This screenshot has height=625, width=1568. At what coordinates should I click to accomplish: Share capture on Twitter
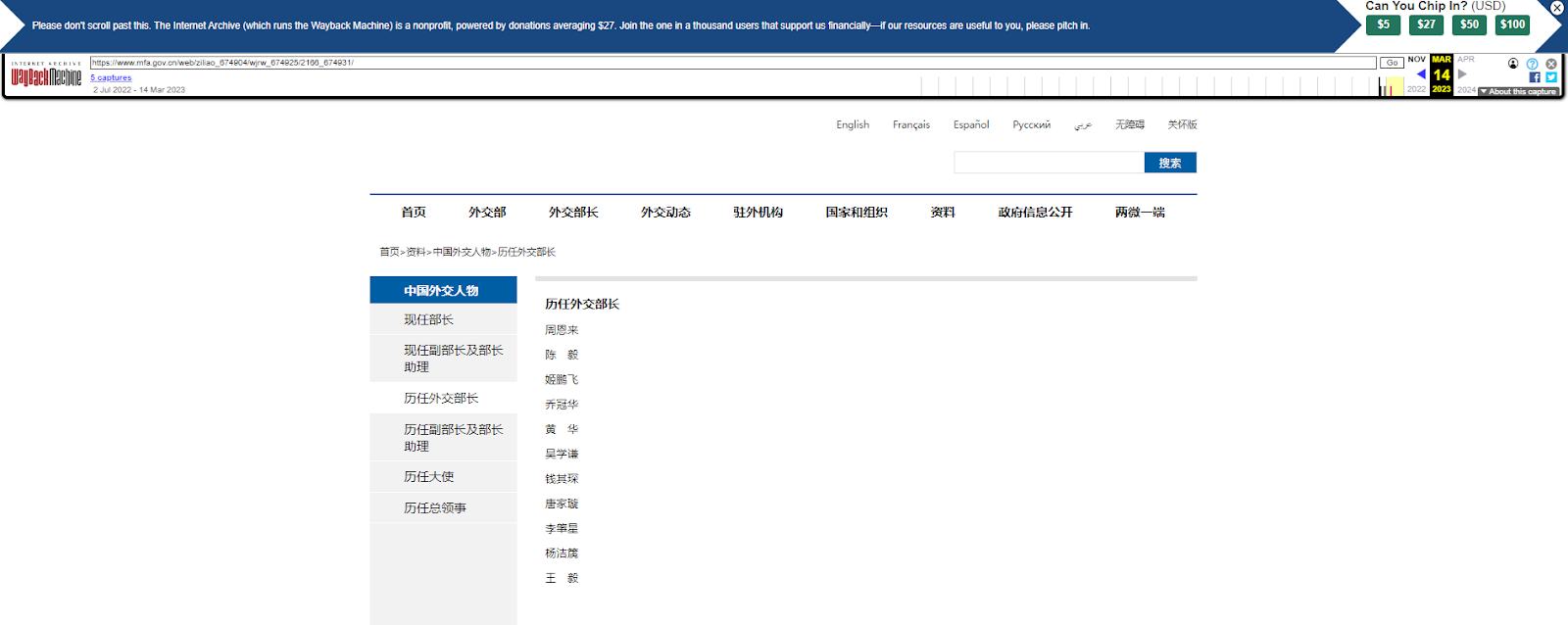click(1551, 77)
